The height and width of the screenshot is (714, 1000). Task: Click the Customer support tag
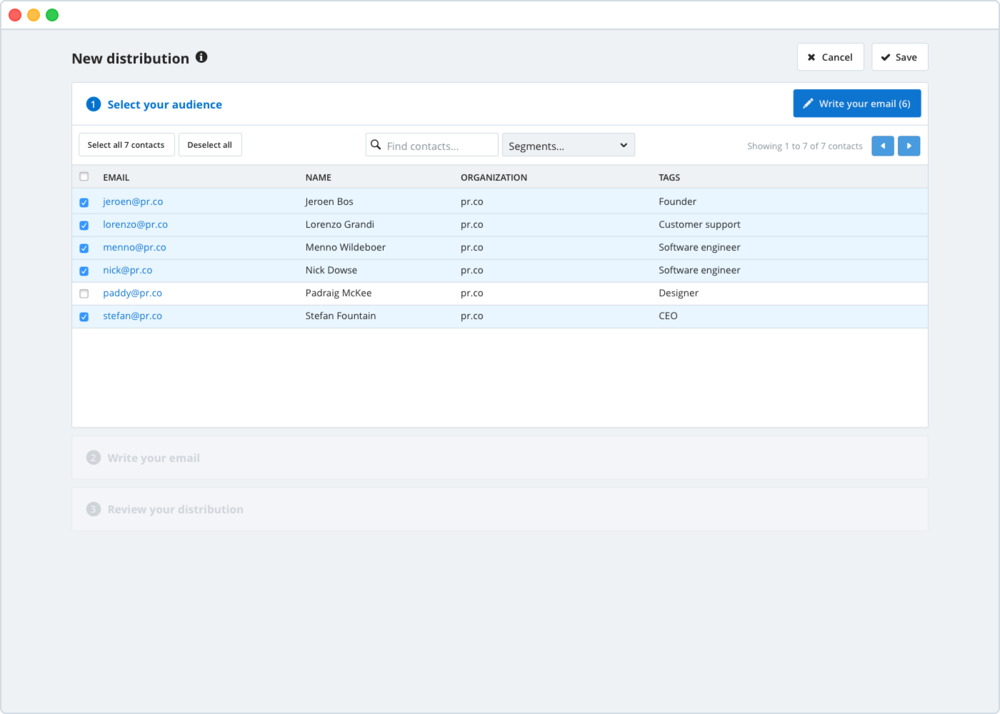point(699,224)
